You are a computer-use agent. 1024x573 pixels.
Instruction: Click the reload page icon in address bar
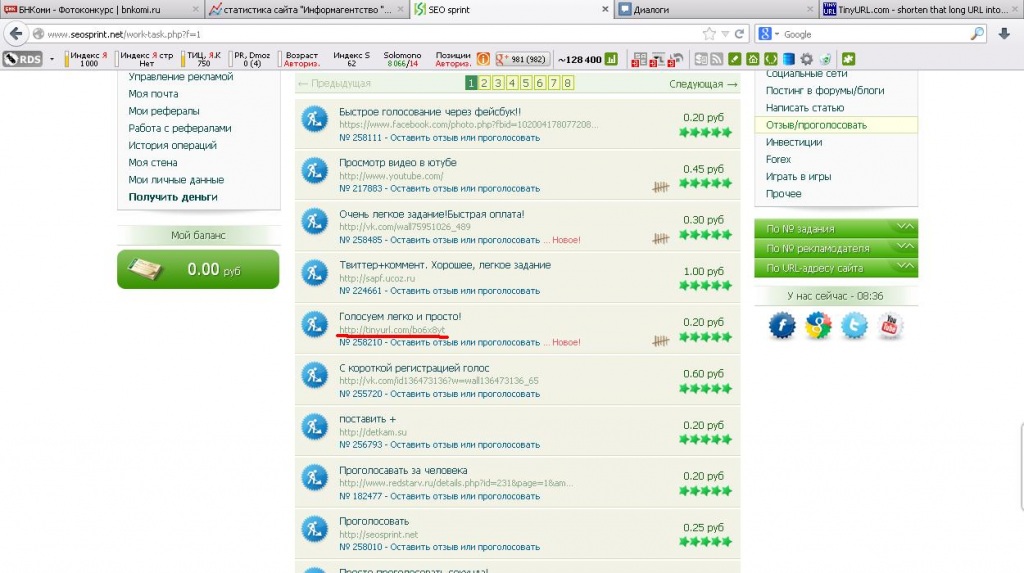(x=739, y=34)
